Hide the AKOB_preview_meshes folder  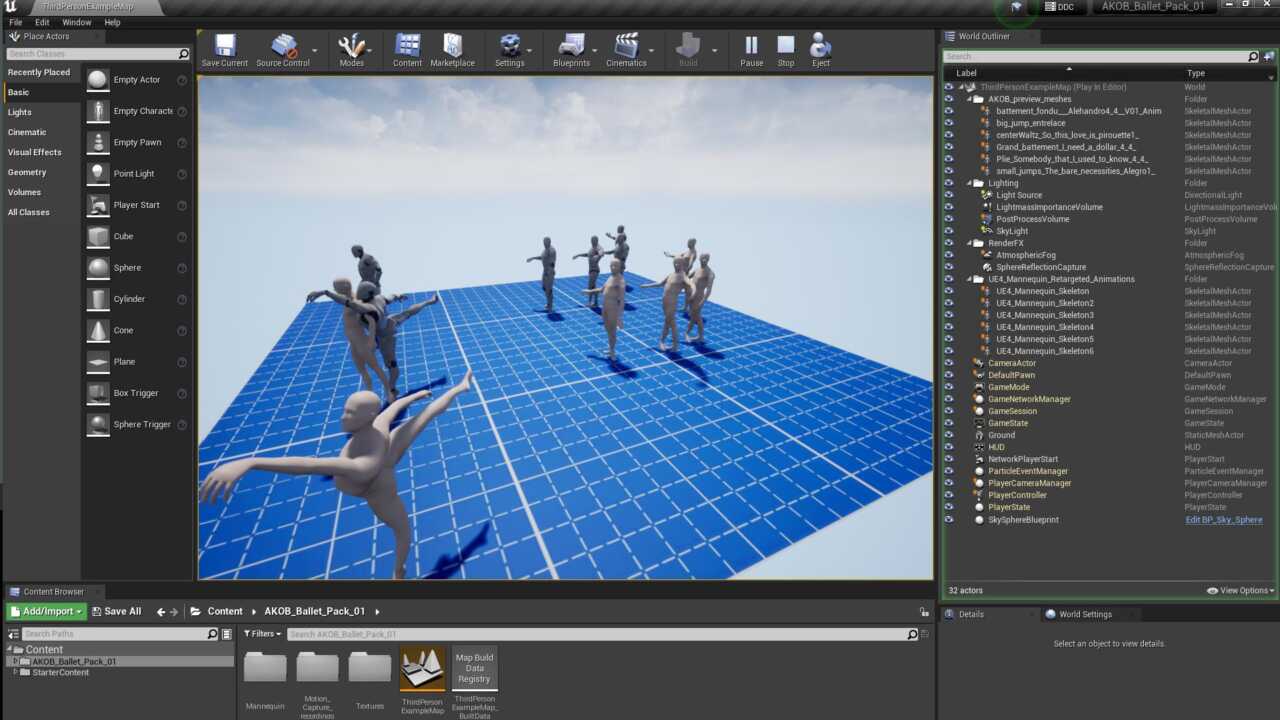pos(949,99)
